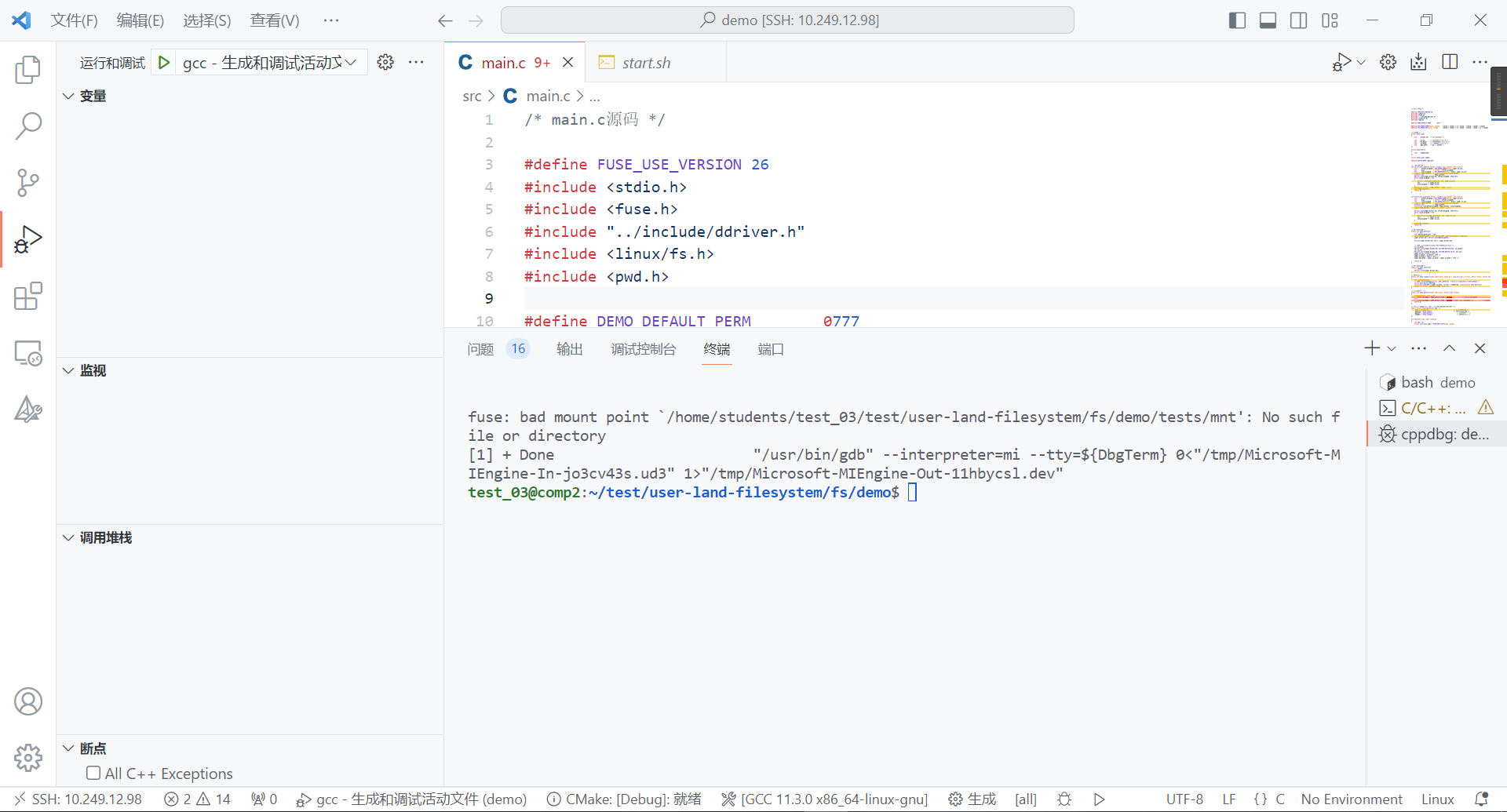Viewport: 1507px width, 812px height.
Task: Open the Search view in activity bar
Action: point(28,126)
